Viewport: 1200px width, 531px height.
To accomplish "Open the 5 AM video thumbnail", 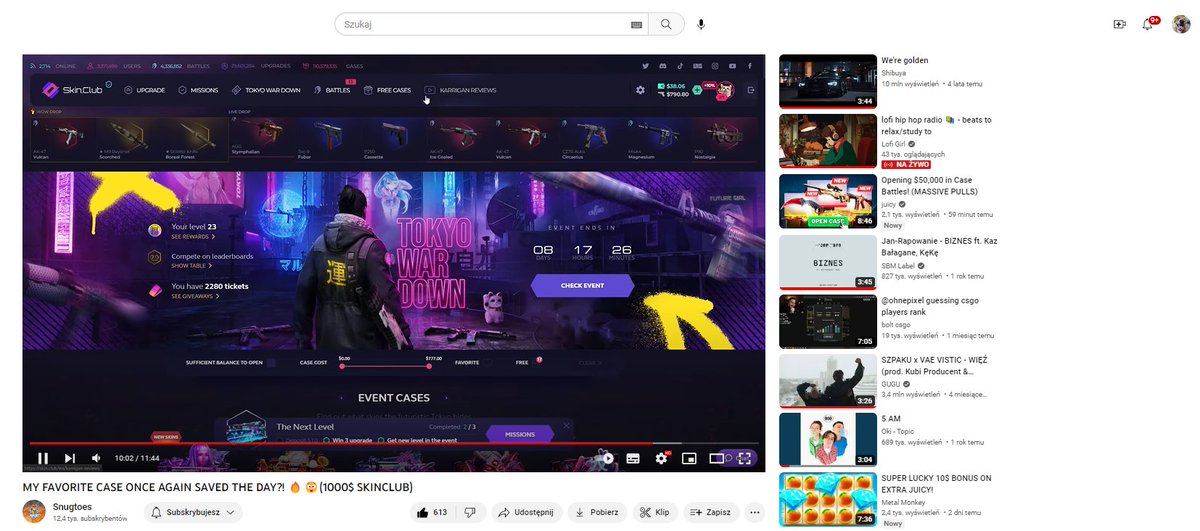I will (828, 440).
